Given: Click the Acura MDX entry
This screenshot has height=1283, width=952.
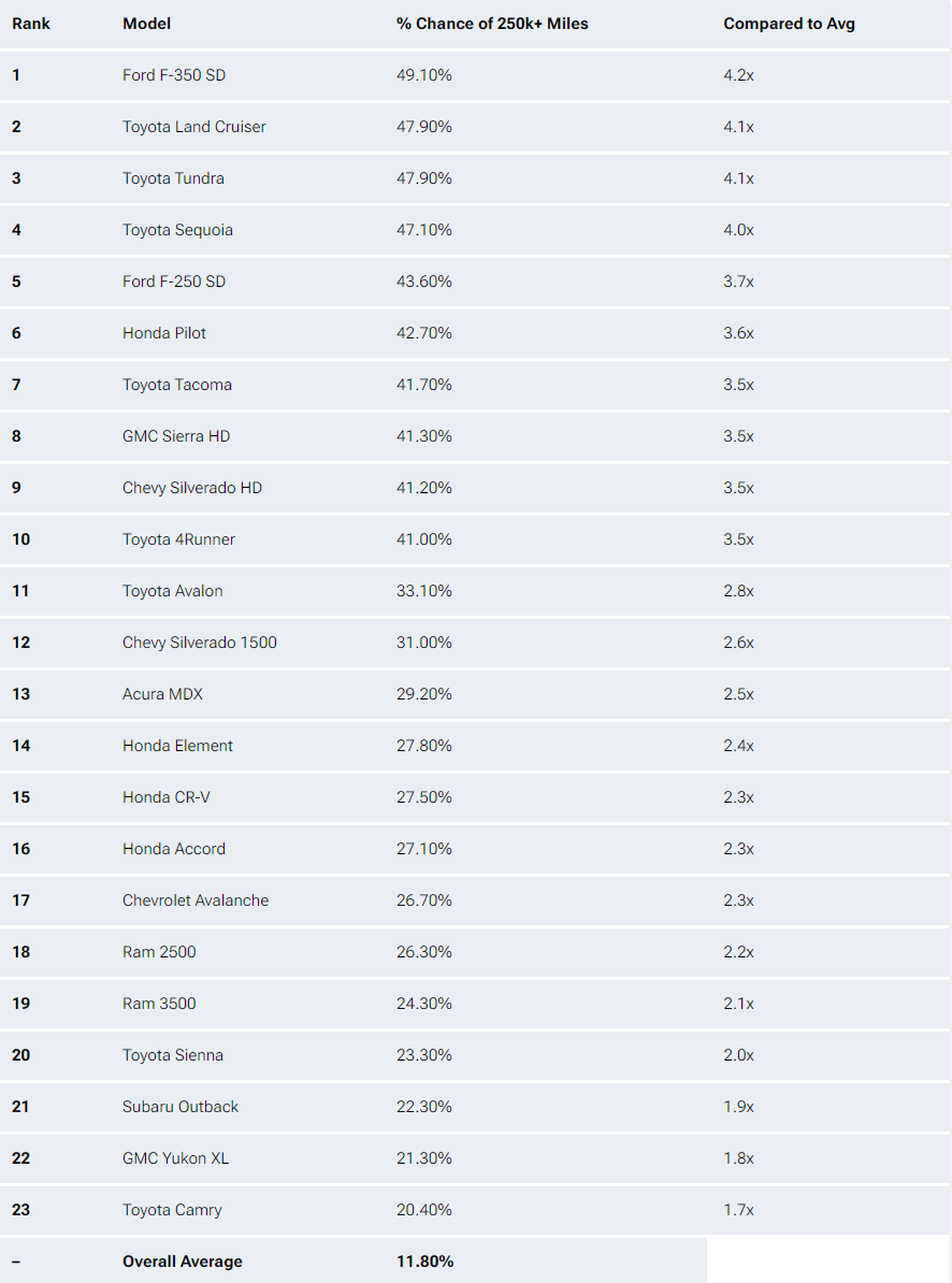Looking at the screenshot, I should pos(162,694).
